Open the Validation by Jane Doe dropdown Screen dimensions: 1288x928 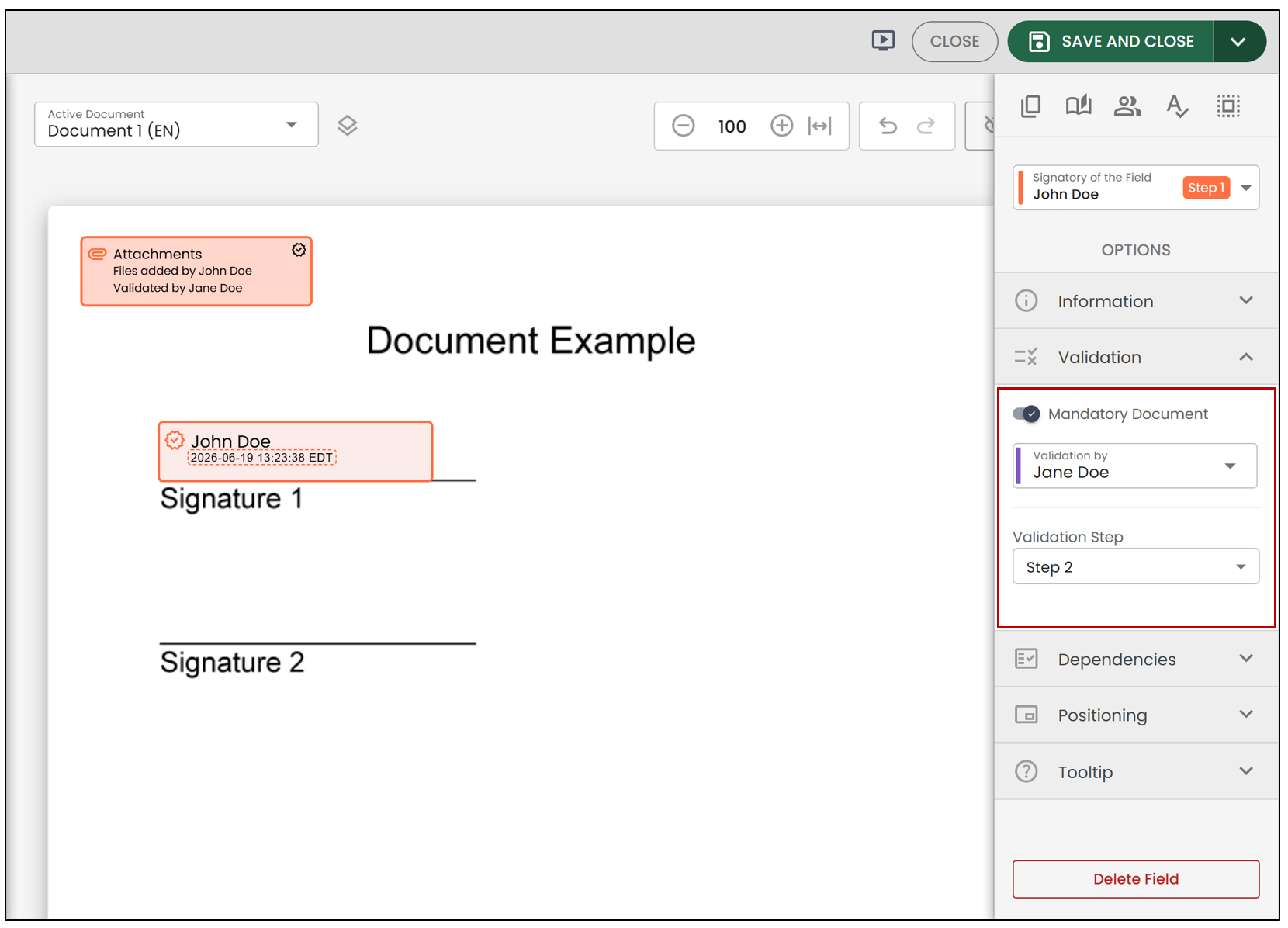click(x=1135, y=466)
